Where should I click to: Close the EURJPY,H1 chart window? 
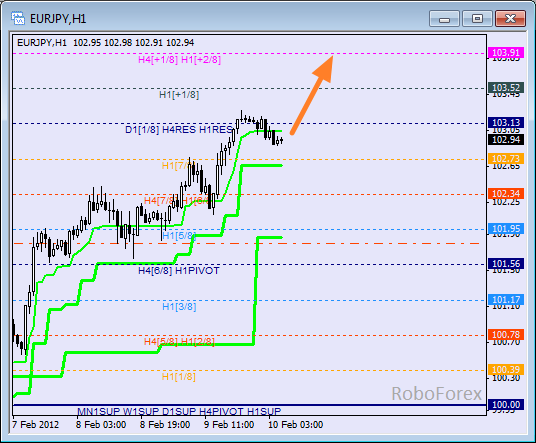[x=510, y=18]
